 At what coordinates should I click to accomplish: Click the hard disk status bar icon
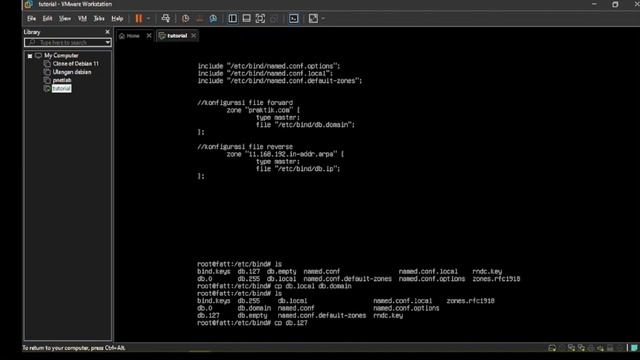(x=552, y=348)
